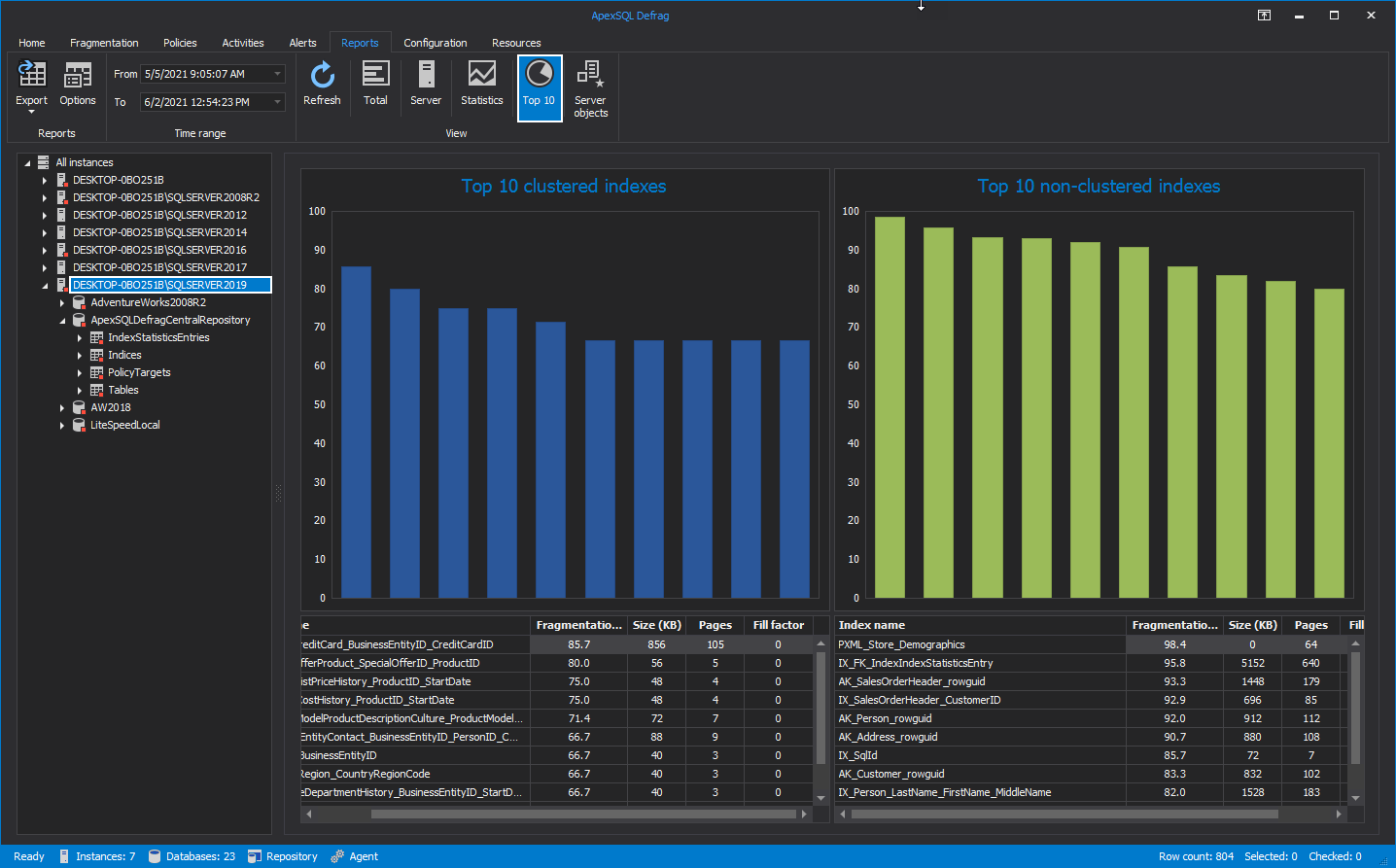This screenshot has height=868, width=1396.
Task: Open the To date picker dropdown
Action: pos(277,102)
